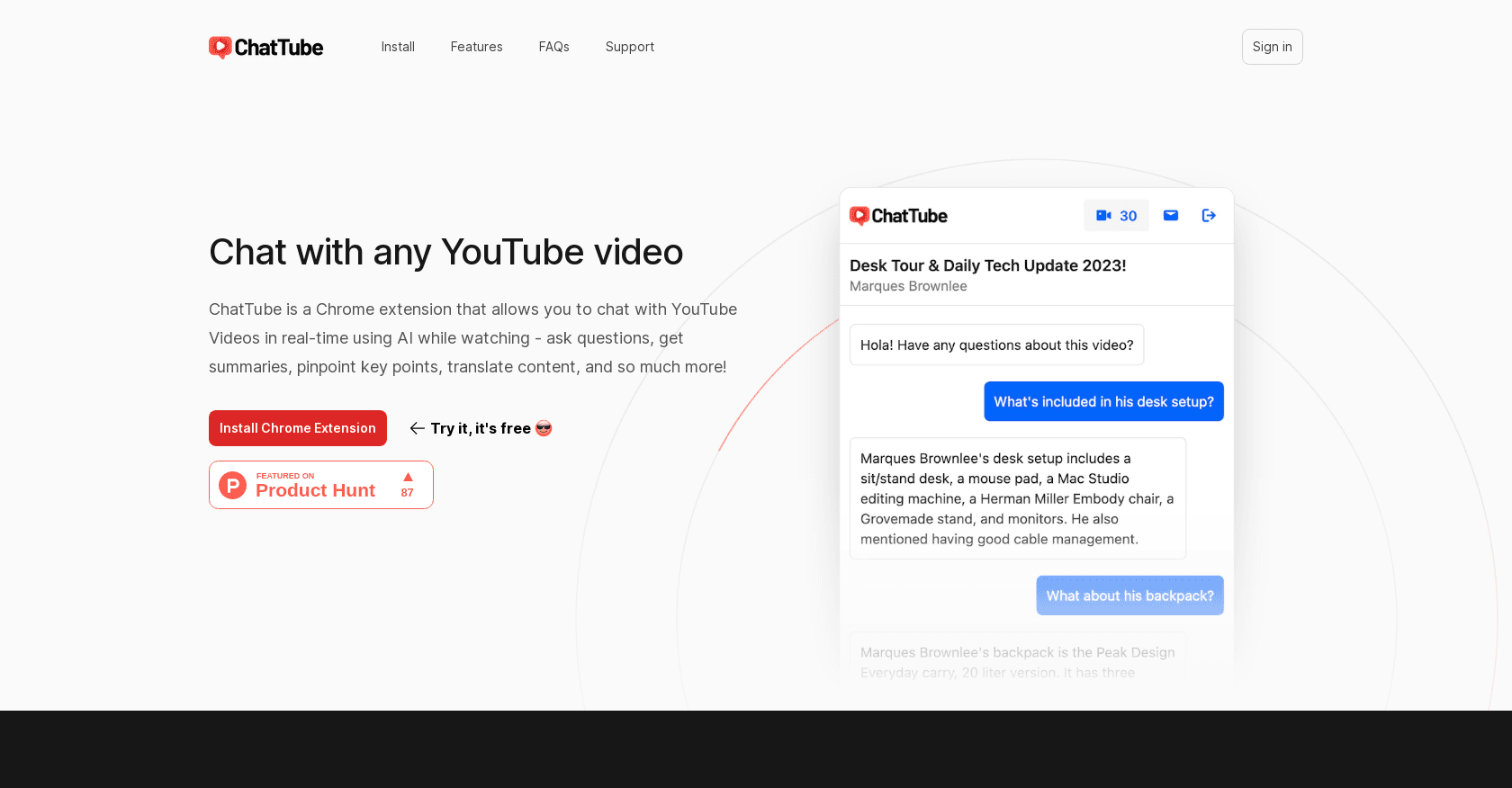Click the Marques Brownlee channel name
1512x788 pixels.
[908, 286]
